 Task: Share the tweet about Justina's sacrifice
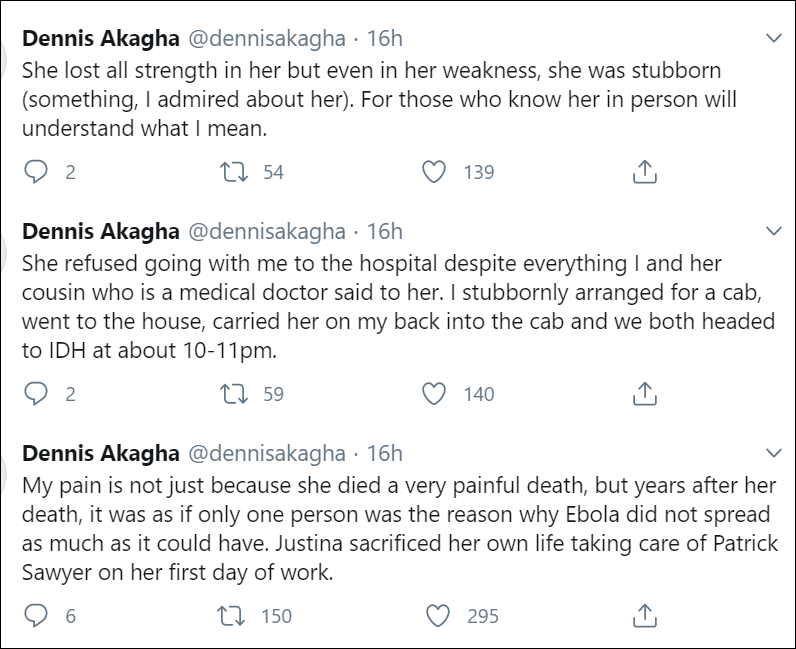645,615
